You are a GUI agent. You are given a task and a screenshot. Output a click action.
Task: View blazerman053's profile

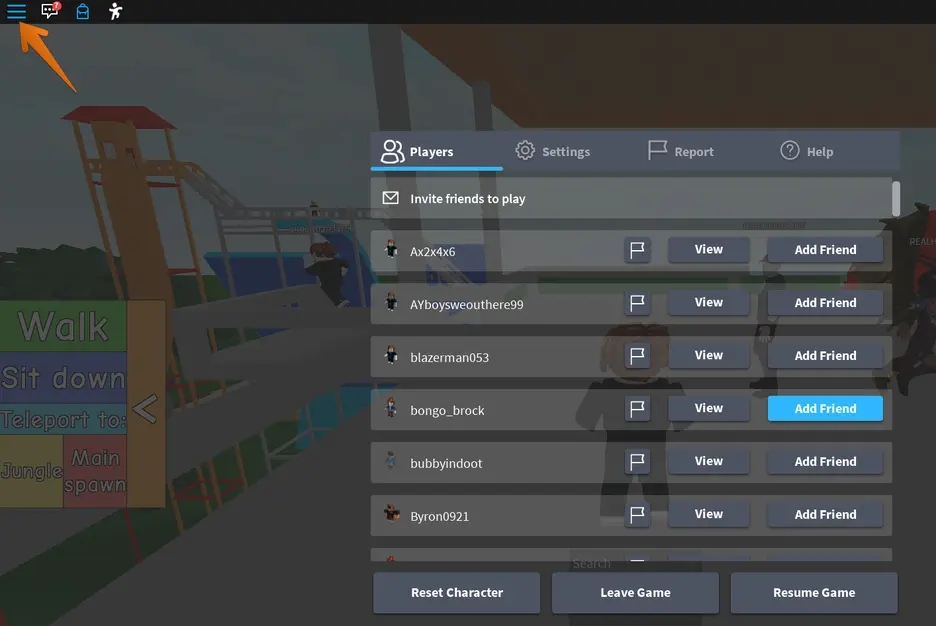(x=709, y=355)
